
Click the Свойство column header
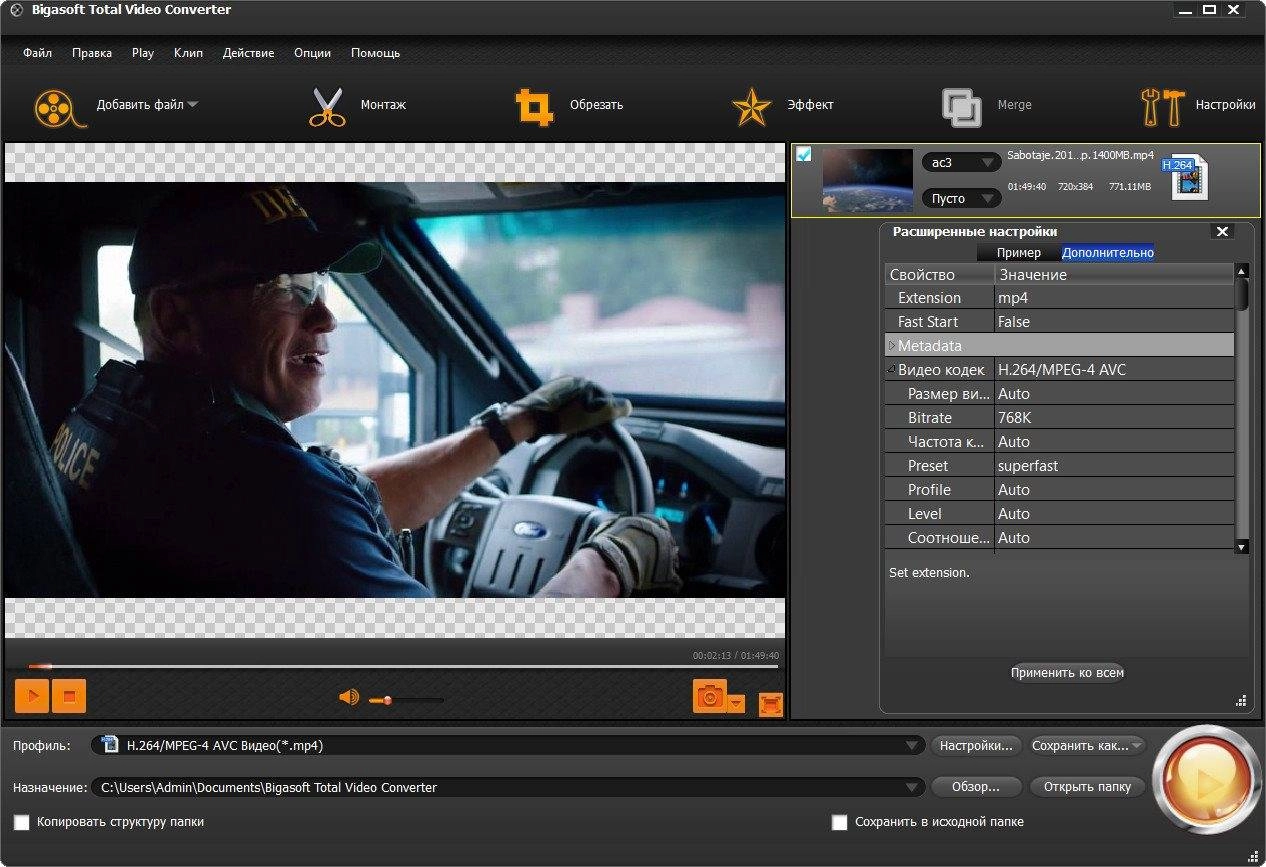pyautogui.click(x=940, y=274)
